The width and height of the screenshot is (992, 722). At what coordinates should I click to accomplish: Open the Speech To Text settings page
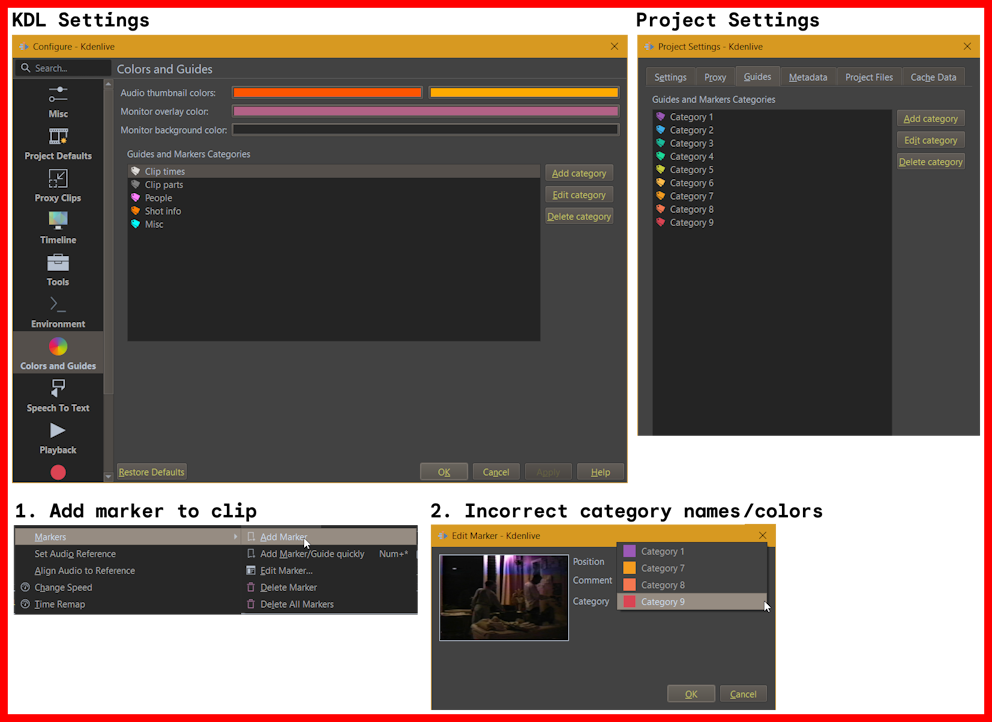tap(58, 395)
